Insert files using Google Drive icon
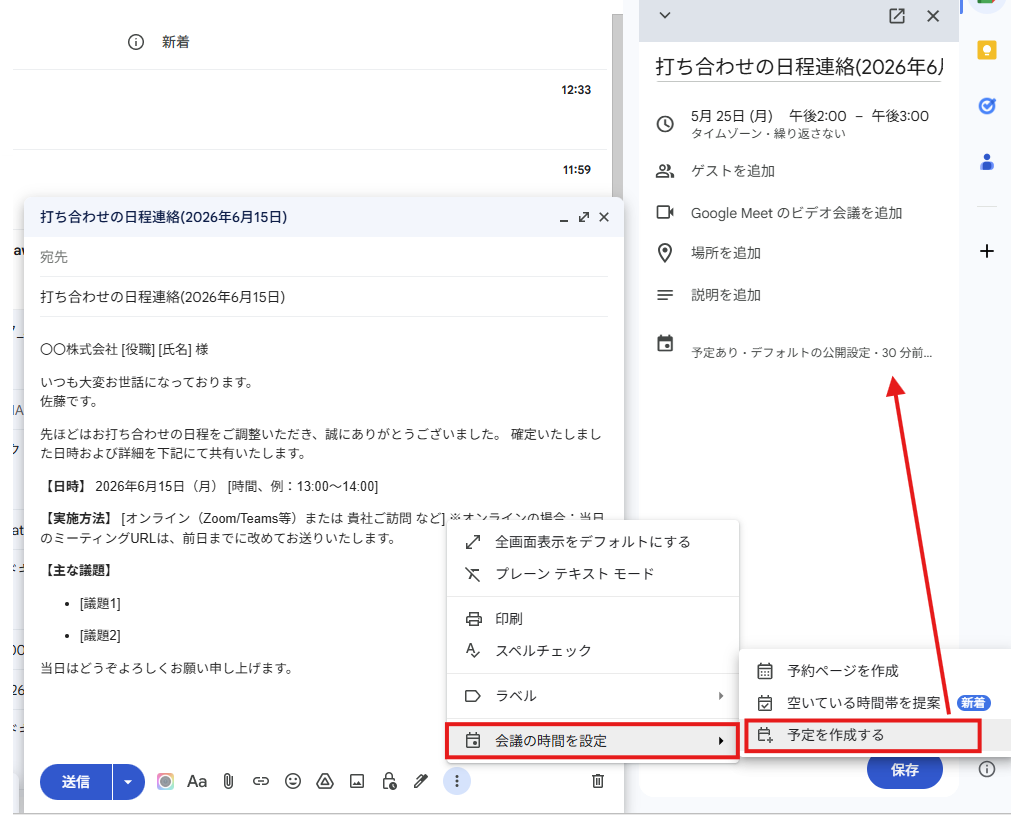The image size is (1011, 815). coord(325,781)
